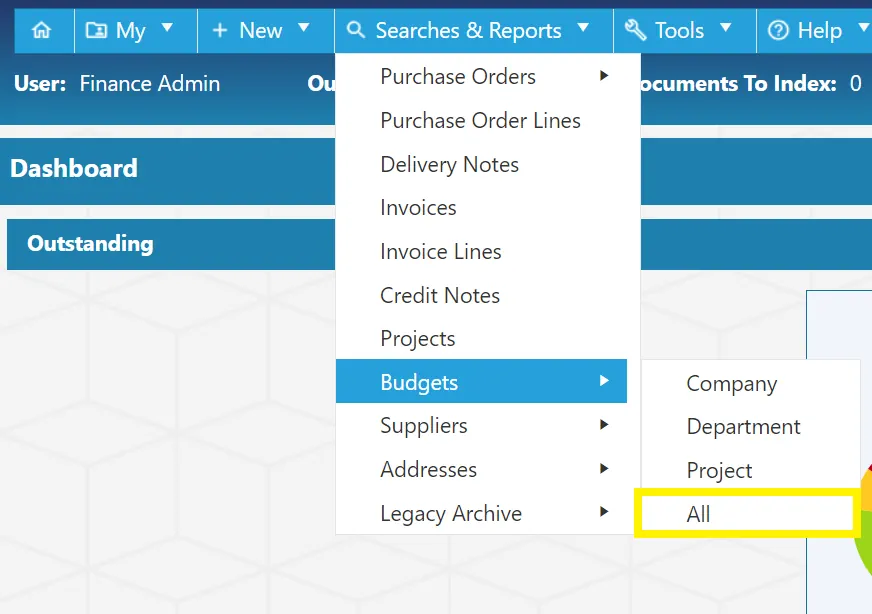Screen dimensions: 872x614
Task: Select Purchase Orders menu entry
Action: (482, 76)
